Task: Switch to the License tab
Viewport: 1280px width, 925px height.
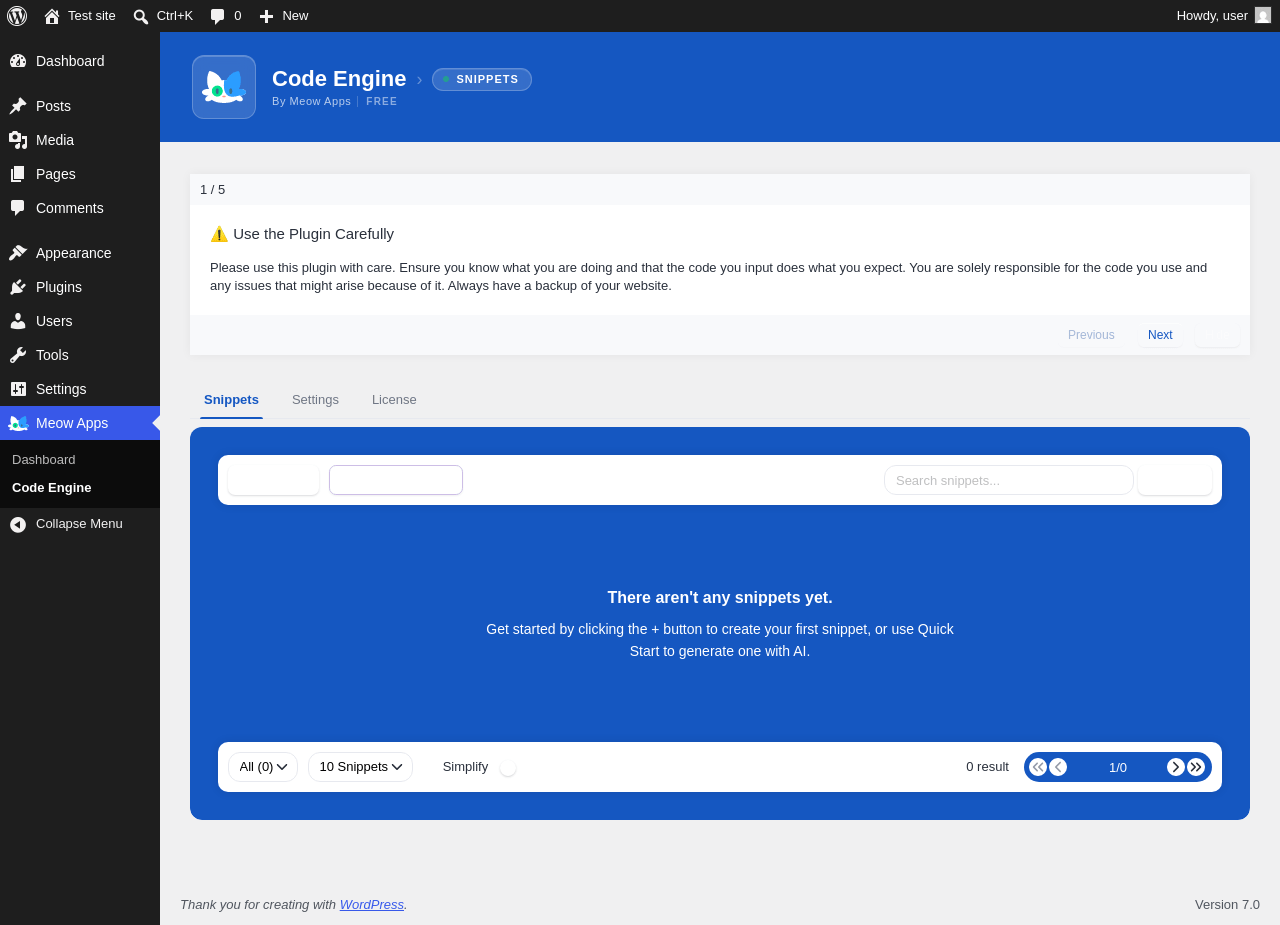Action: (394, 400)
